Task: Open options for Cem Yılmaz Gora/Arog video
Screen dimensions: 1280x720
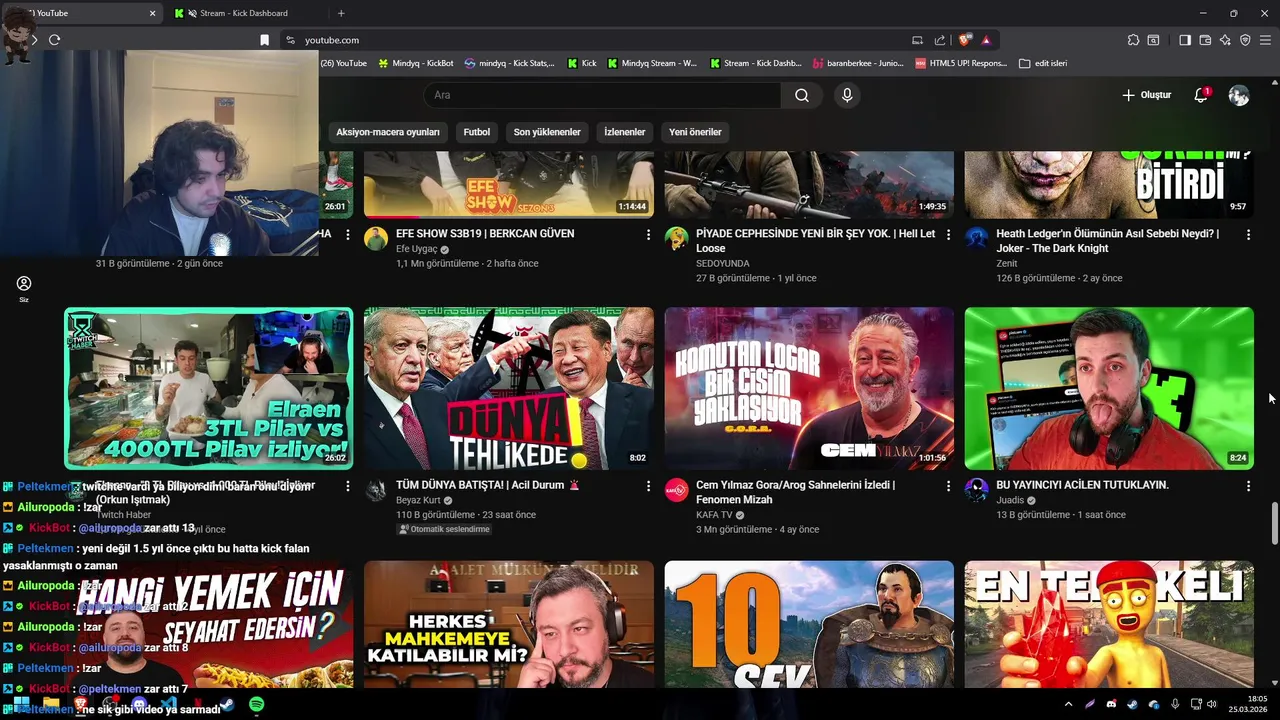Action: pyautogui.click(x=948, y=486)
